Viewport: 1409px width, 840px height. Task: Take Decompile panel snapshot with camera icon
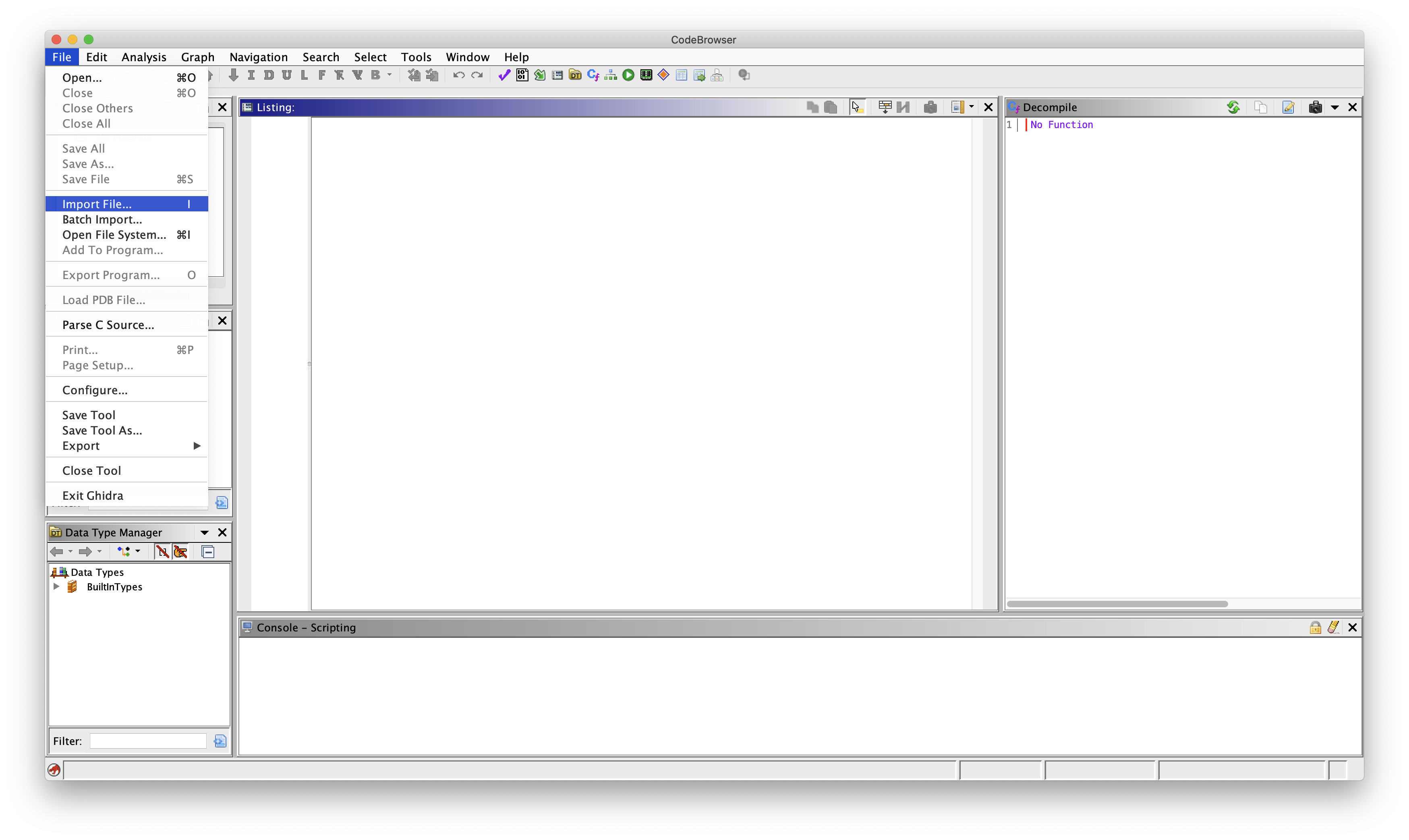[1315, 107]
